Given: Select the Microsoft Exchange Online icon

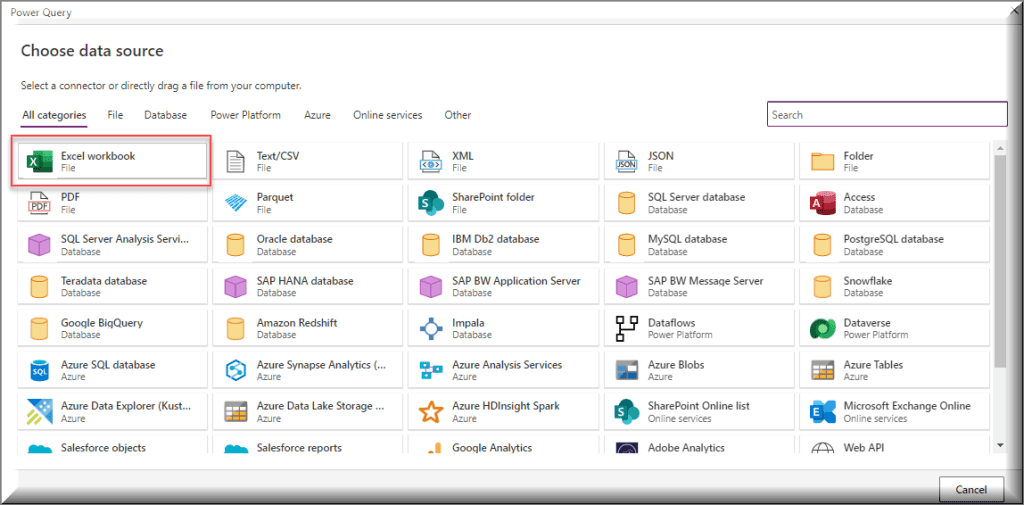Looking at the screenshot, I should [x=823, y=412].
